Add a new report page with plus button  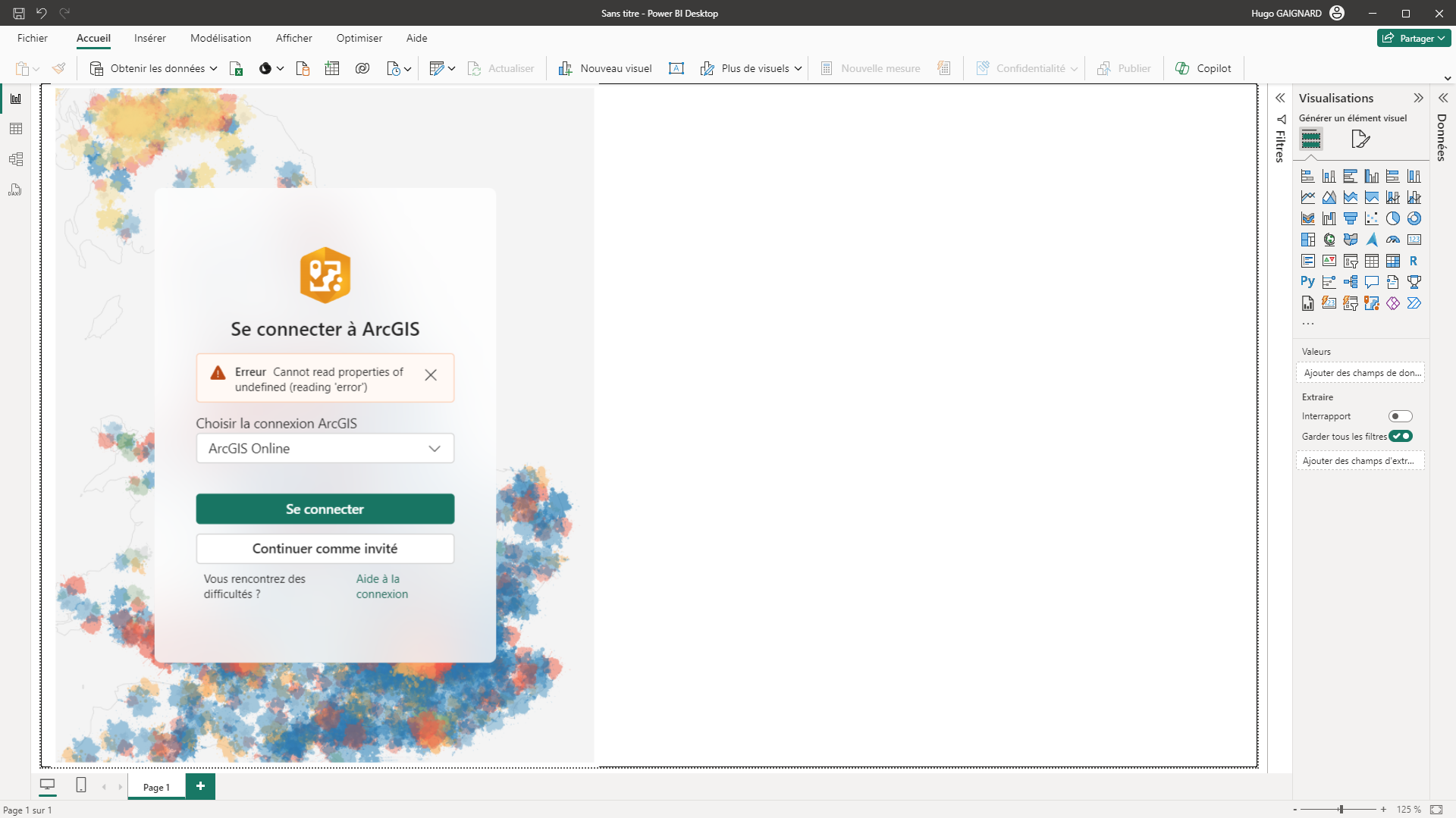tap(200, 786)
